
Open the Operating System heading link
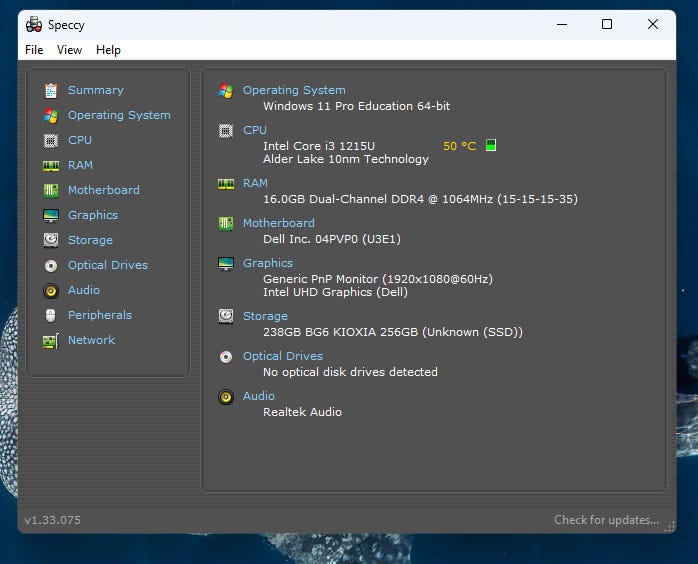pos(294,90)
